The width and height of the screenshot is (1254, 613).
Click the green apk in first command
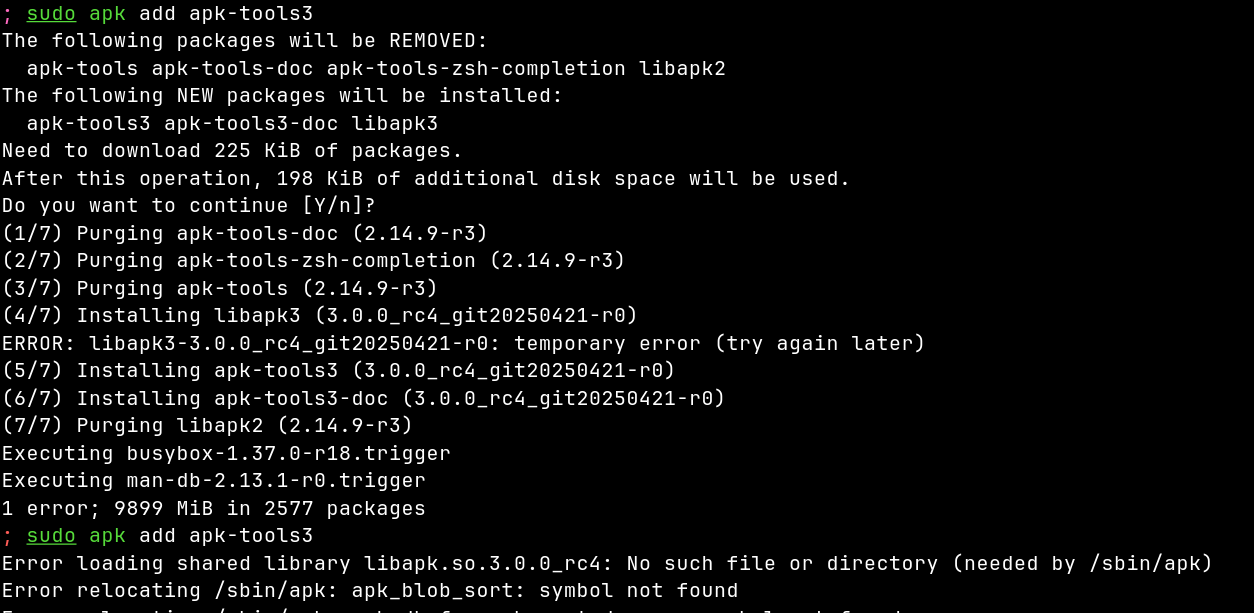[107, 15]
